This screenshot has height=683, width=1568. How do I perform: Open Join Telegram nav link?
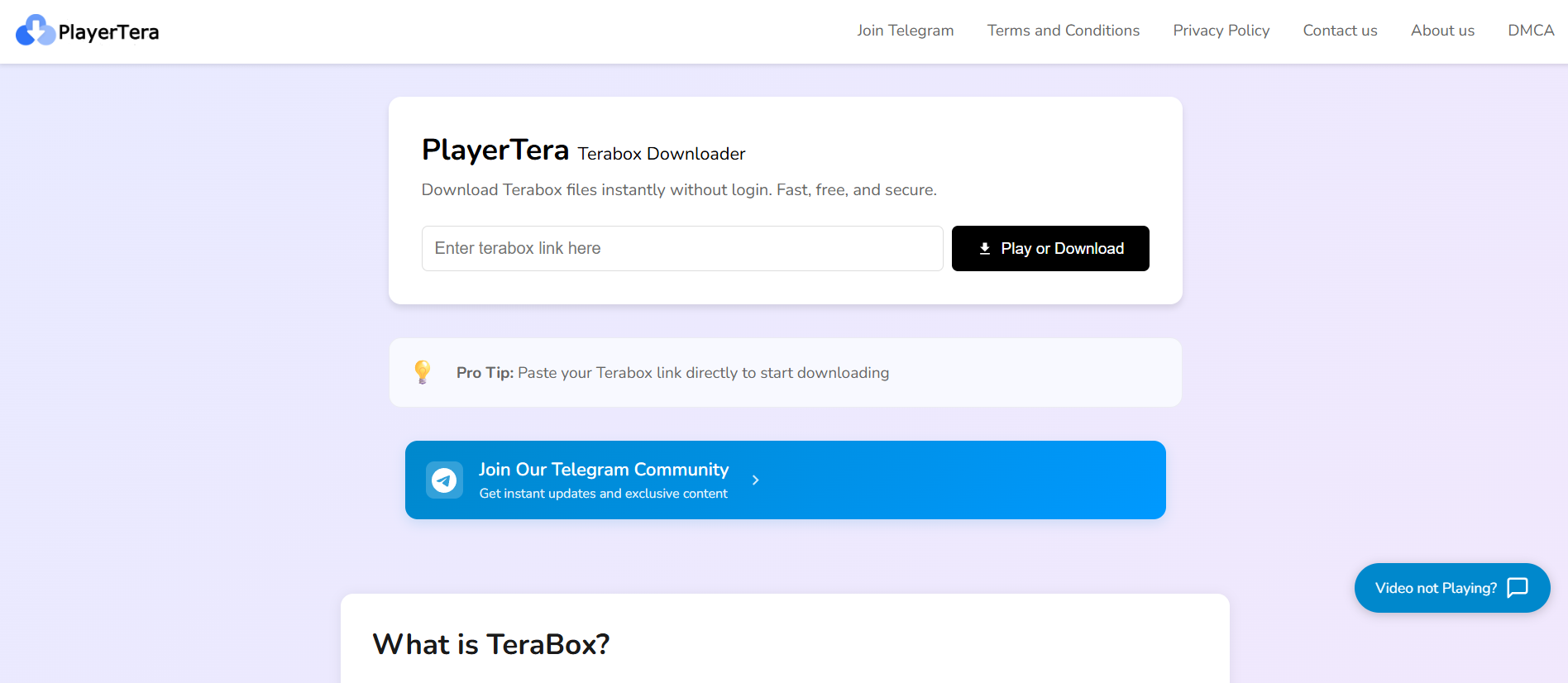(x=906, y=31)
